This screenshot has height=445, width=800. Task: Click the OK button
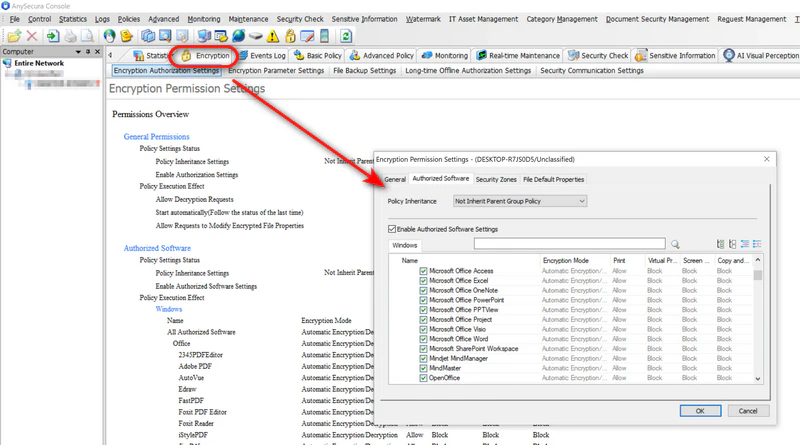click(700, 411)
